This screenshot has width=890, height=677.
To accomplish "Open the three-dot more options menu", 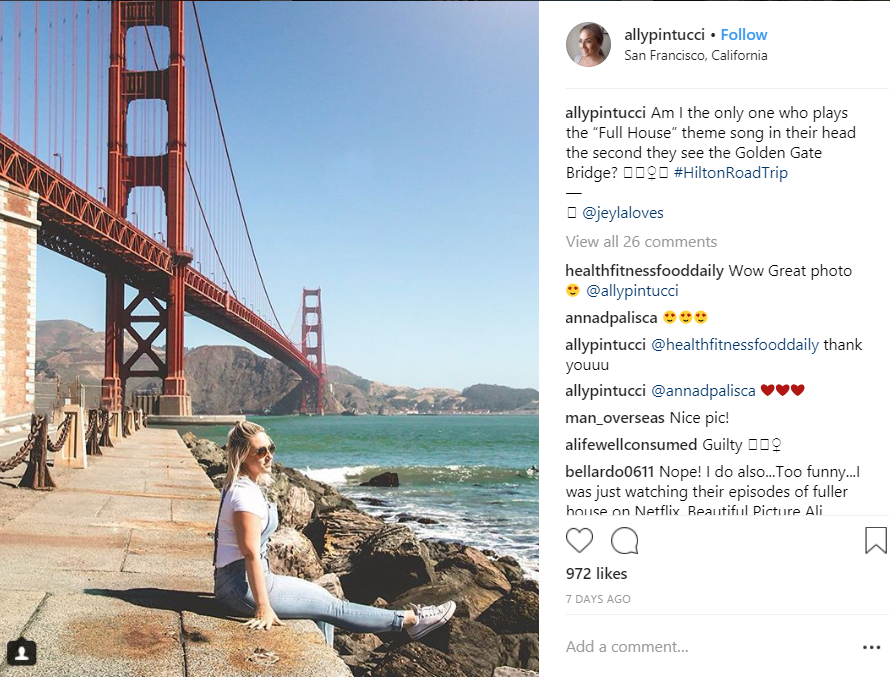I will pos(871,647).
